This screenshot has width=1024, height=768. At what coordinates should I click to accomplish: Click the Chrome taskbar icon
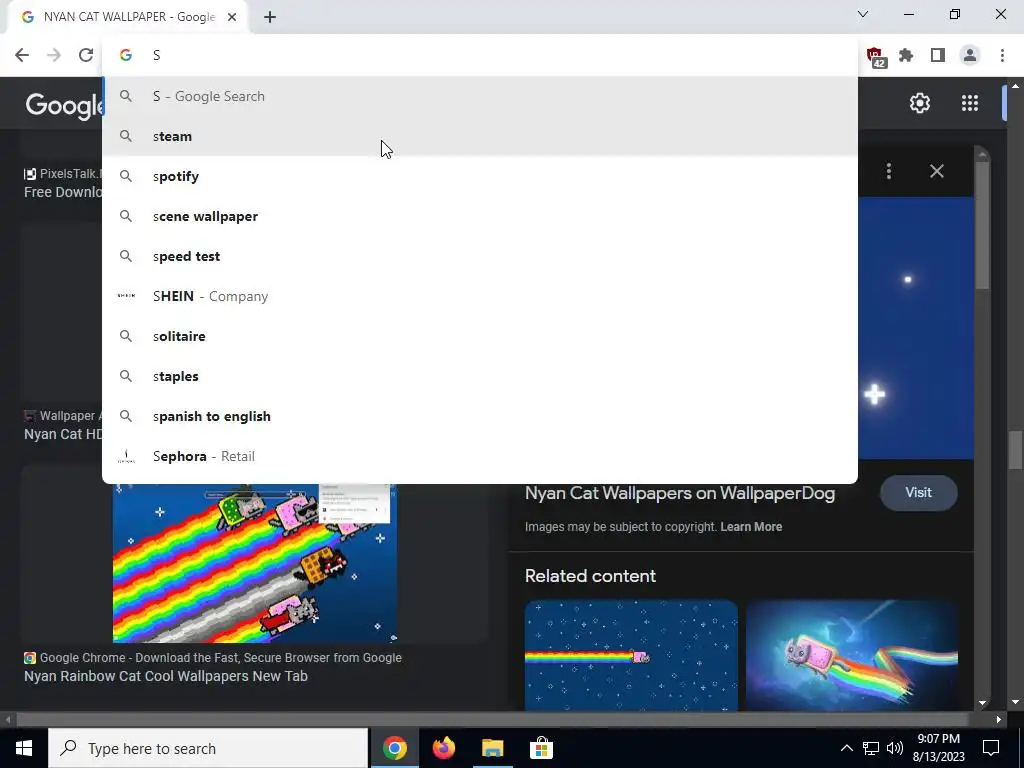[394, 748]
